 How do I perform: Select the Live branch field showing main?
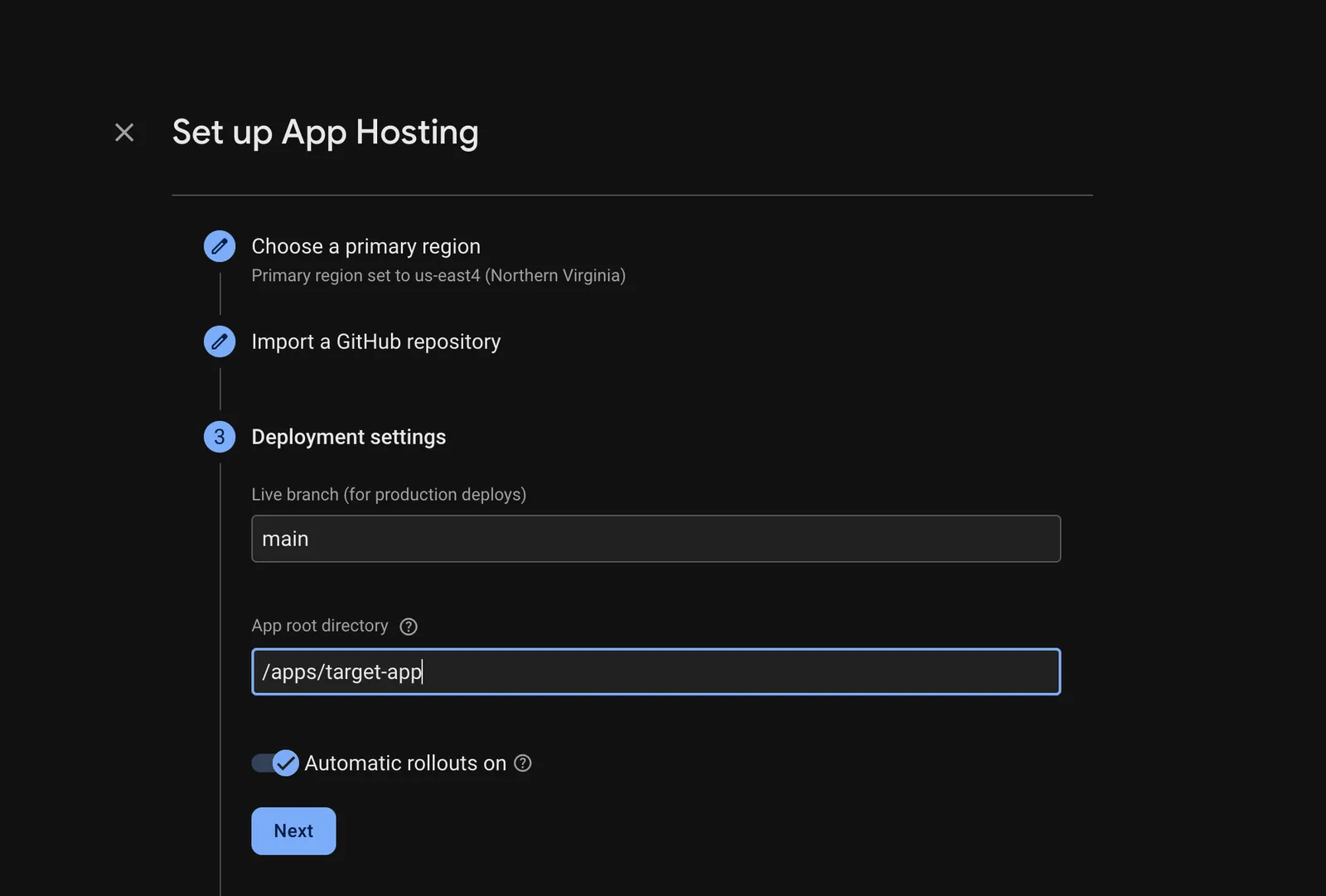click(656, 538)
